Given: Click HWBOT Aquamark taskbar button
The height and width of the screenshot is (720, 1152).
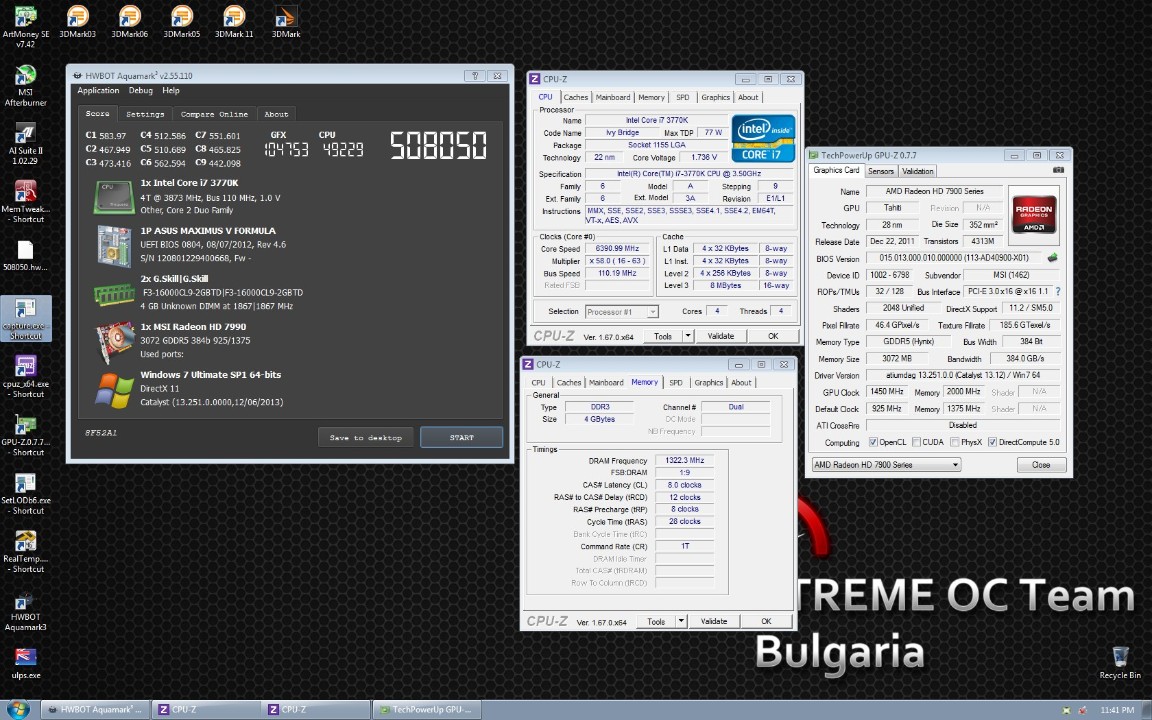Looking at the screenshot, I should 96,710.
